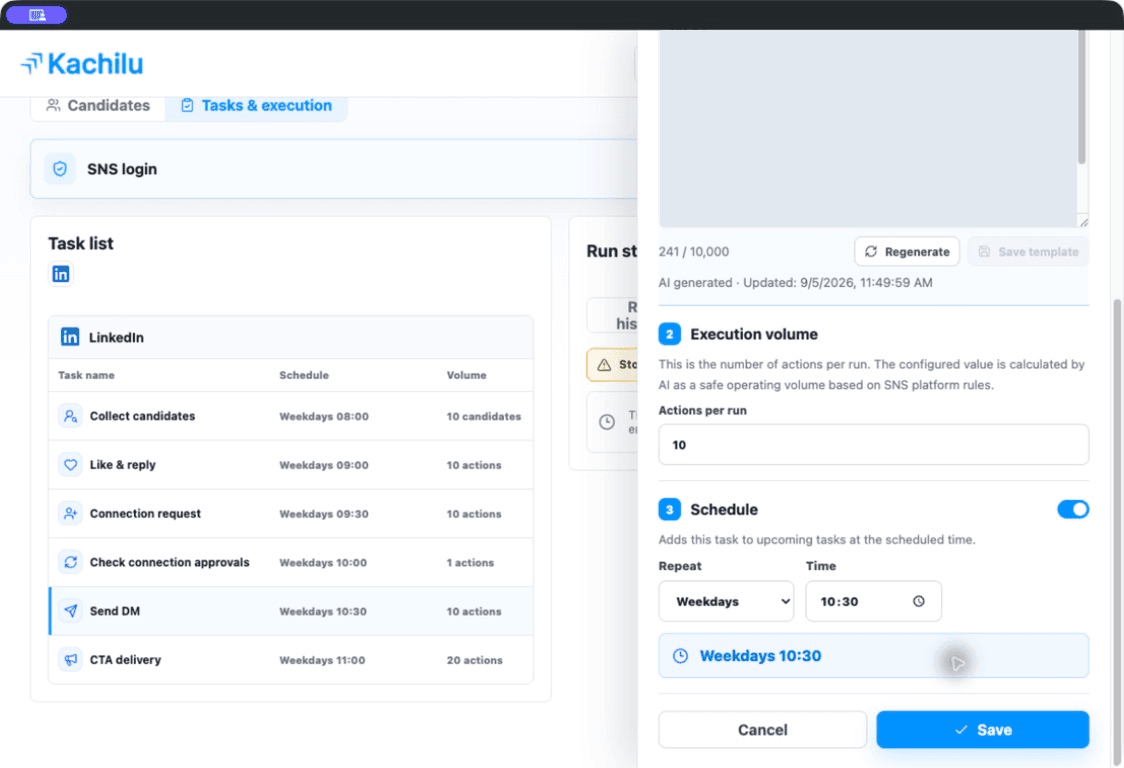
Task: Select the Send DM task row
Action: click(x=290, y=611)
